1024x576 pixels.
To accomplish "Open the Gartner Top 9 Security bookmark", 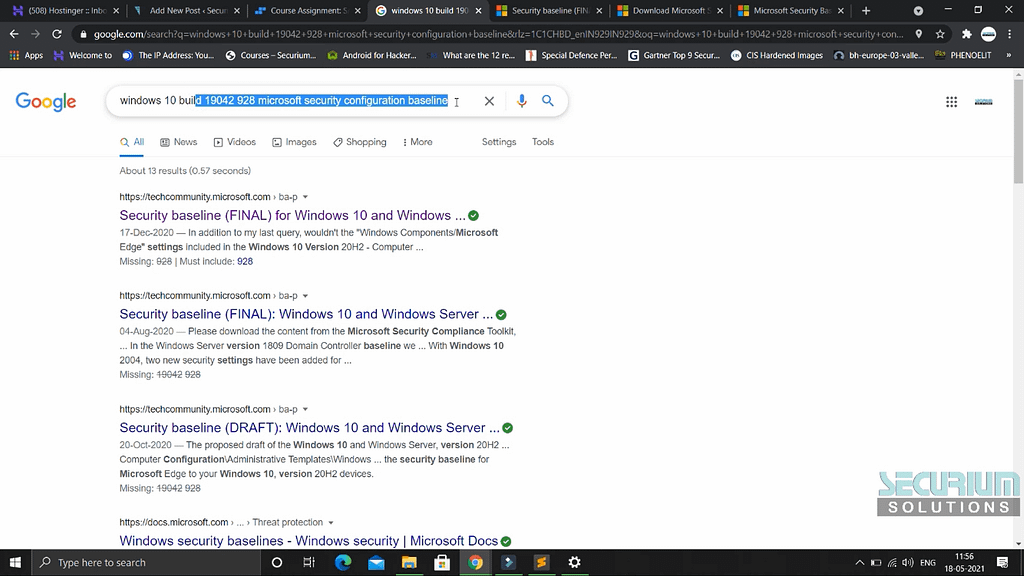I will [x=674, y=56].
